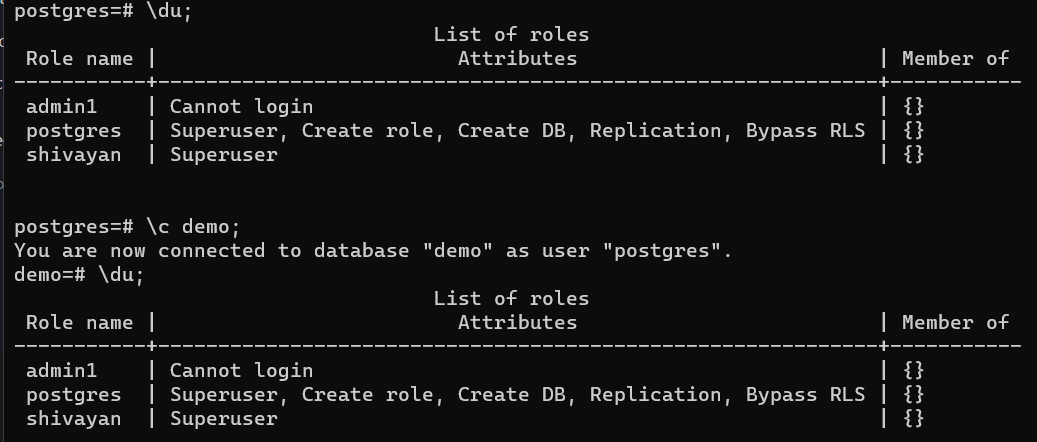Viewport: 1037px width, 442px height.
Task: Click "Member of" header in first table
Action: [x=955, y=59]
